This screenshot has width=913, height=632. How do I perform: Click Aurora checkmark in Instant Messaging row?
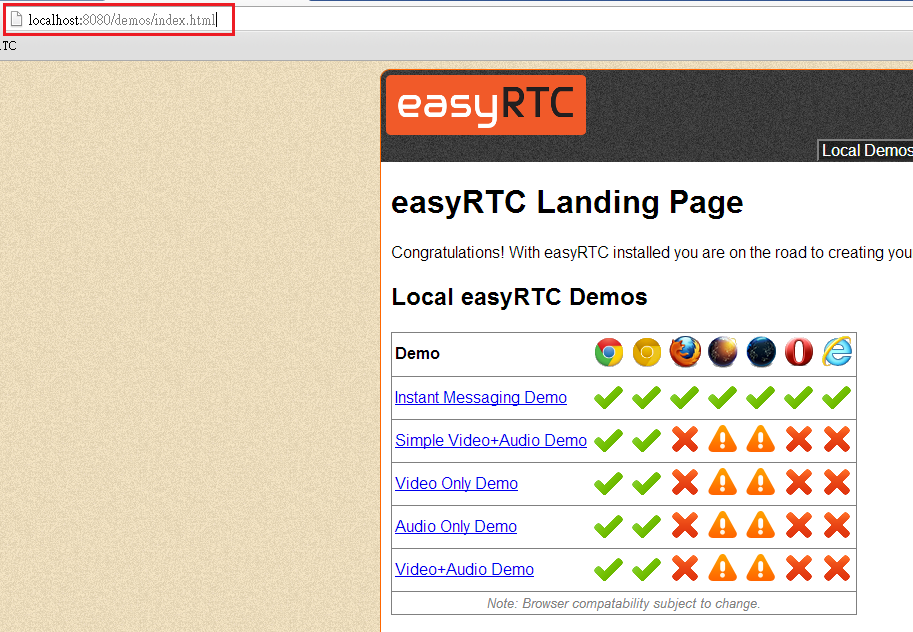point(723,397)
